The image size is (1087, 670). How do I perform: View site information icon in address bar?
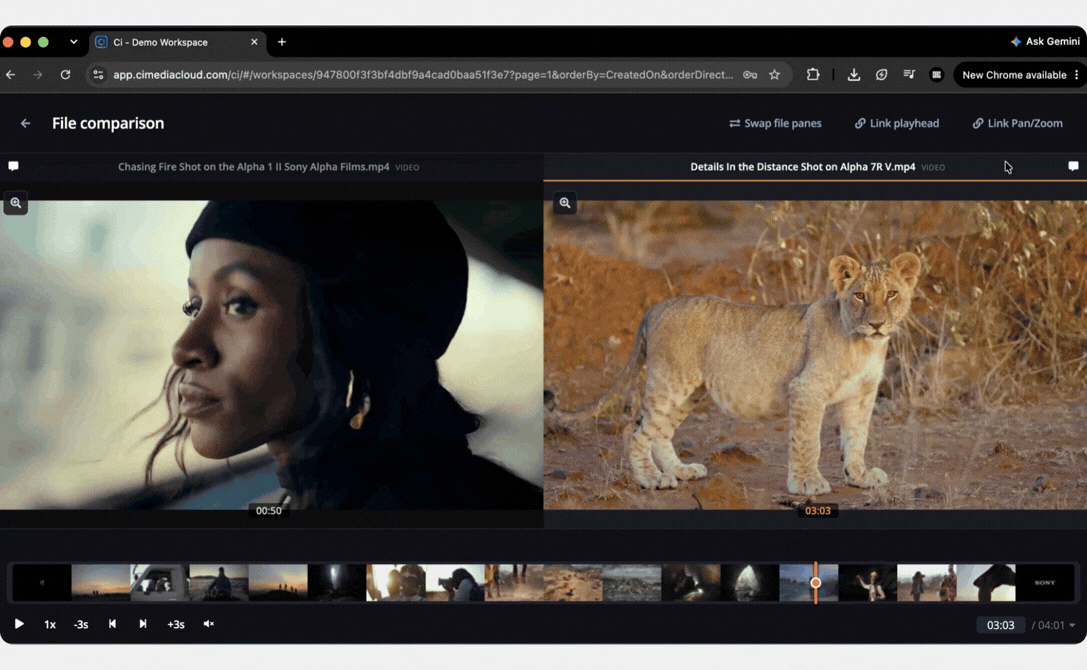(98, 75)
